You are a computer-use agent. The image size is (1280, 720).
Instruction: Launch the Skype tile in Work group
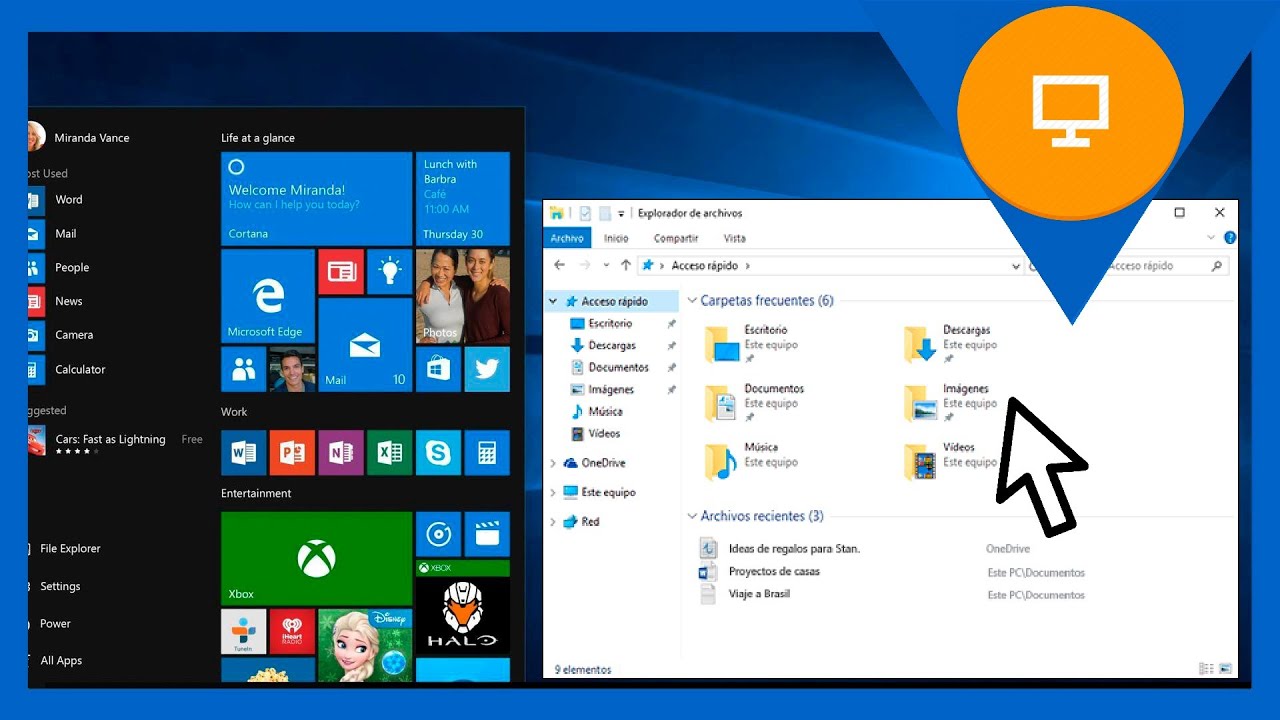[438, 453]
